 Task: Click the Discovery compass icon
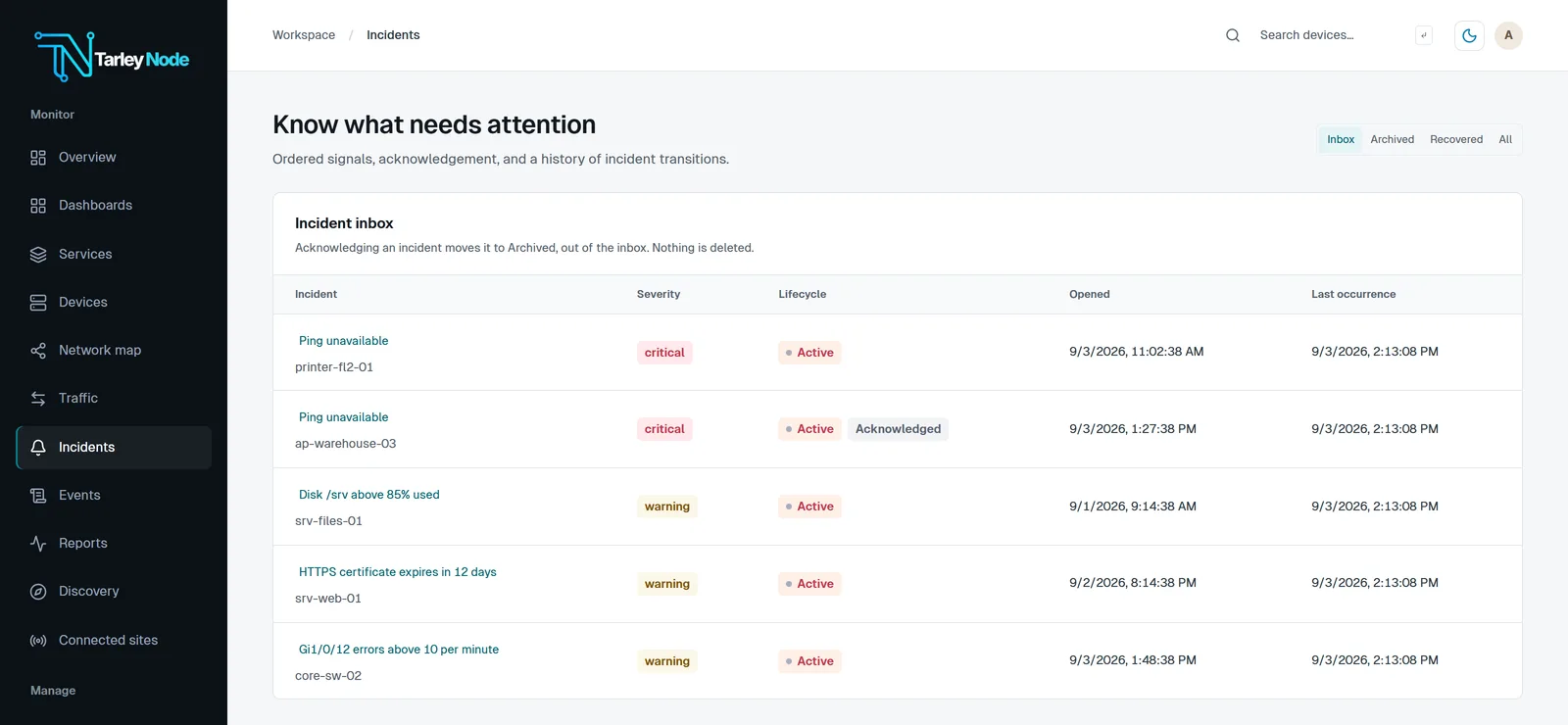pyautogui.click(x=38, y=592)
